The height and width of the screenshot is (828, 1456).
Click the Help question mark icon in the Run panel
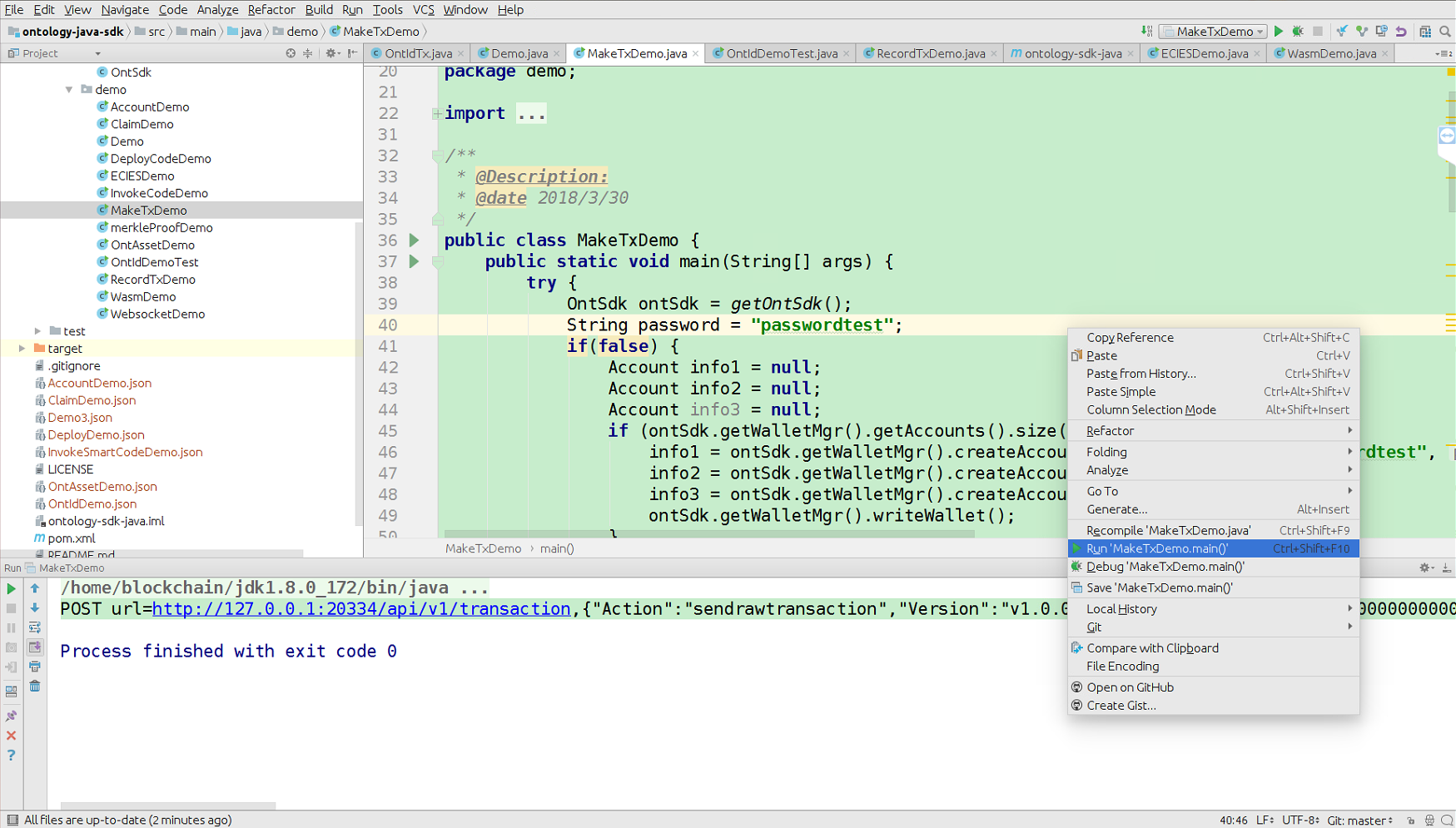12,756
